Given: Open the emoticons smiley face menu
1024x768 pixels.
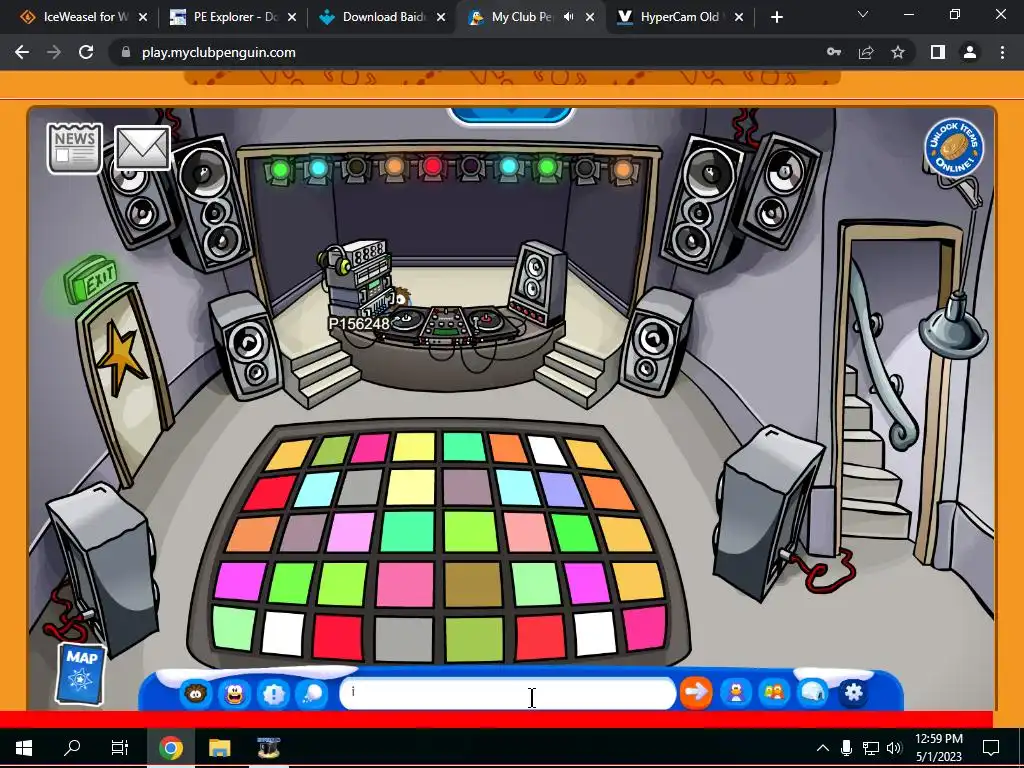Looking at the screenshot, I should pos(234,692).
